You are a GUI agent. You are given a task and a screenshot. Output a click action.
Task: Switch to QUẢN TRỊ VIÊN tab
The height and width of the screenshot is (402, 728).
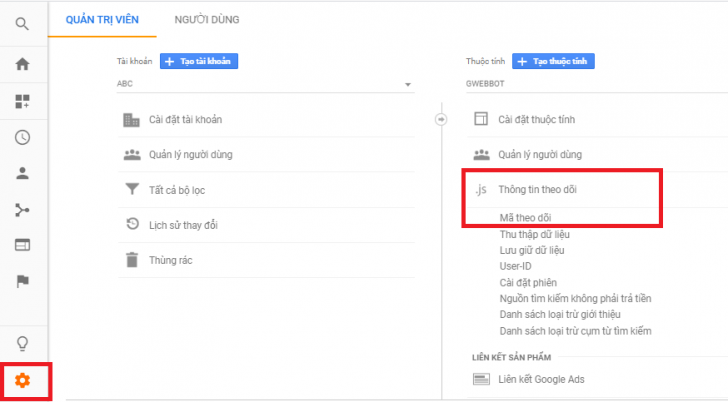[102, 19]
